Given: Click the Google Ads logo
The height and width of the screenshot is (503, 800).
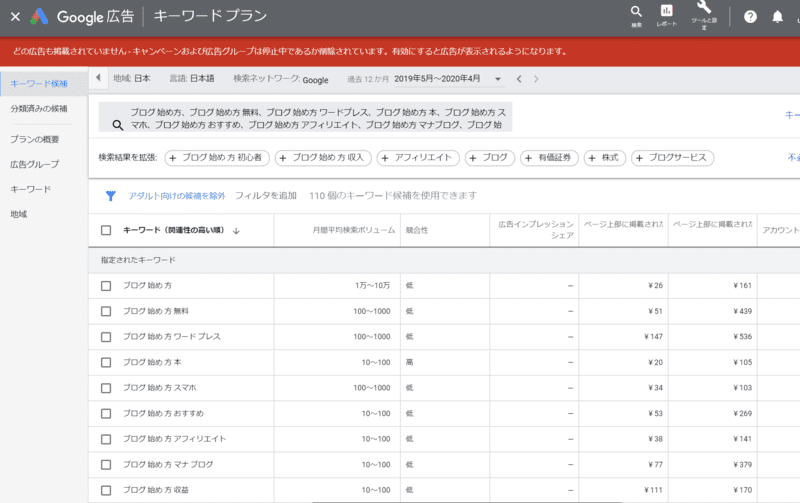Looking at the screenshot, I should (x=39, y=16).
